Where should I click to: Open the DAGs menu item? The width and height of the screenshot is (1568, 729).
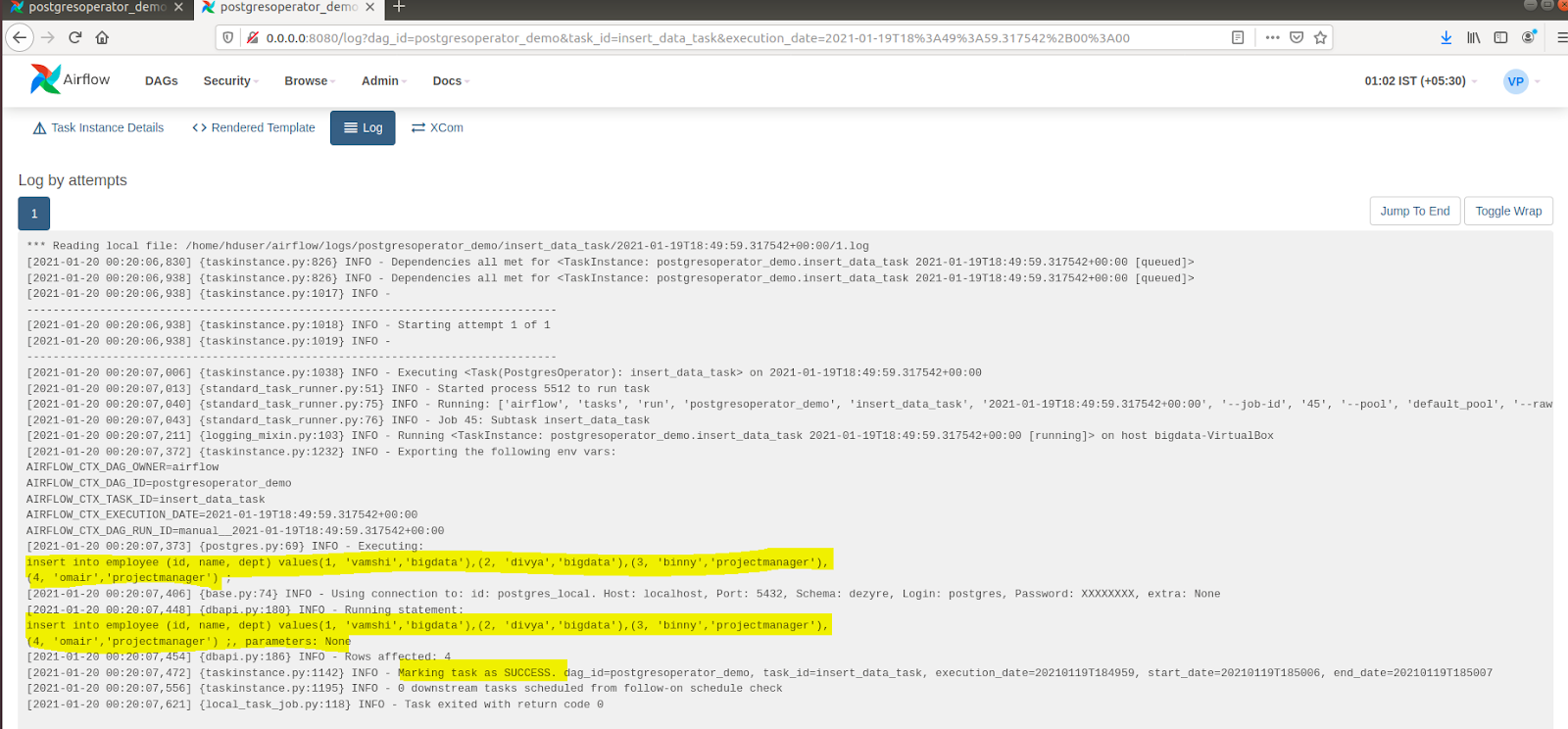click(x=161, y=81)
